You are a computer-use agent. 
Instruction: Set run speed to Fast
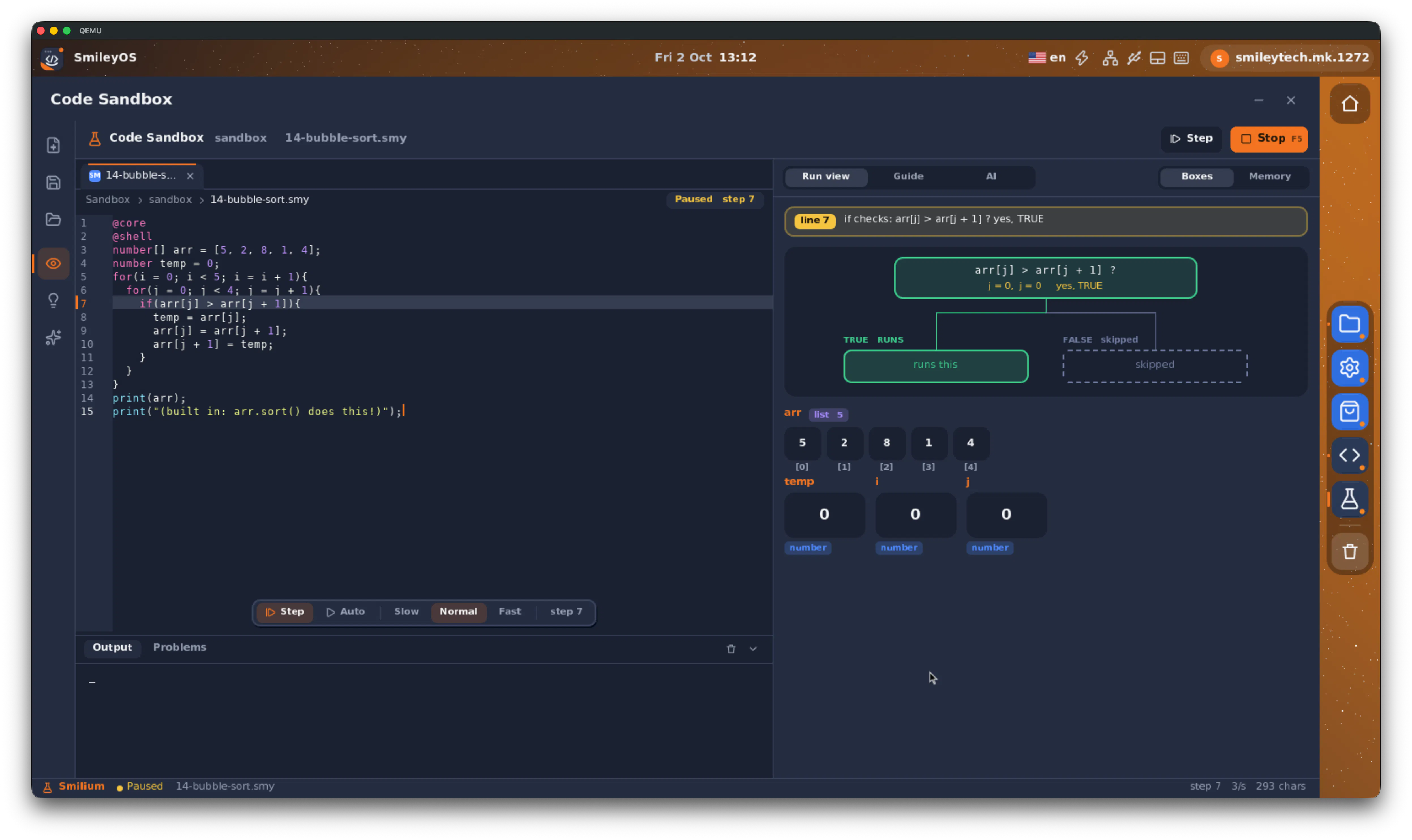pos(510,611)
